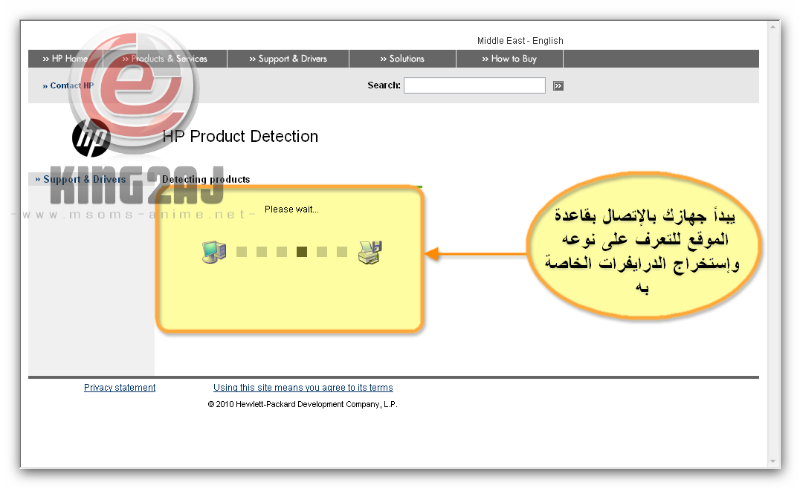The image size is (800, 488).
Task: Select Support & Drivers in left sidebar
Action: 81,180
